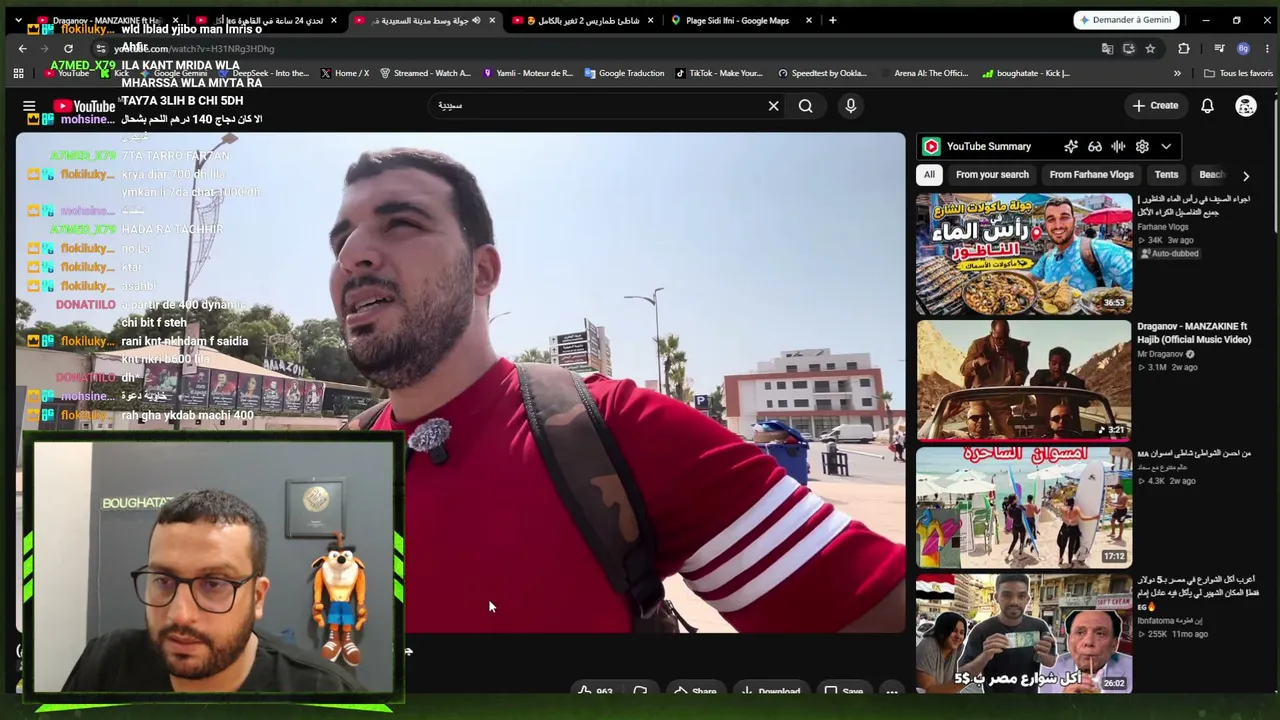This screenshot has height=720, width=1280.
Task: Select the From your search chip
Action: pyautogui.click(x=992, y=175)
